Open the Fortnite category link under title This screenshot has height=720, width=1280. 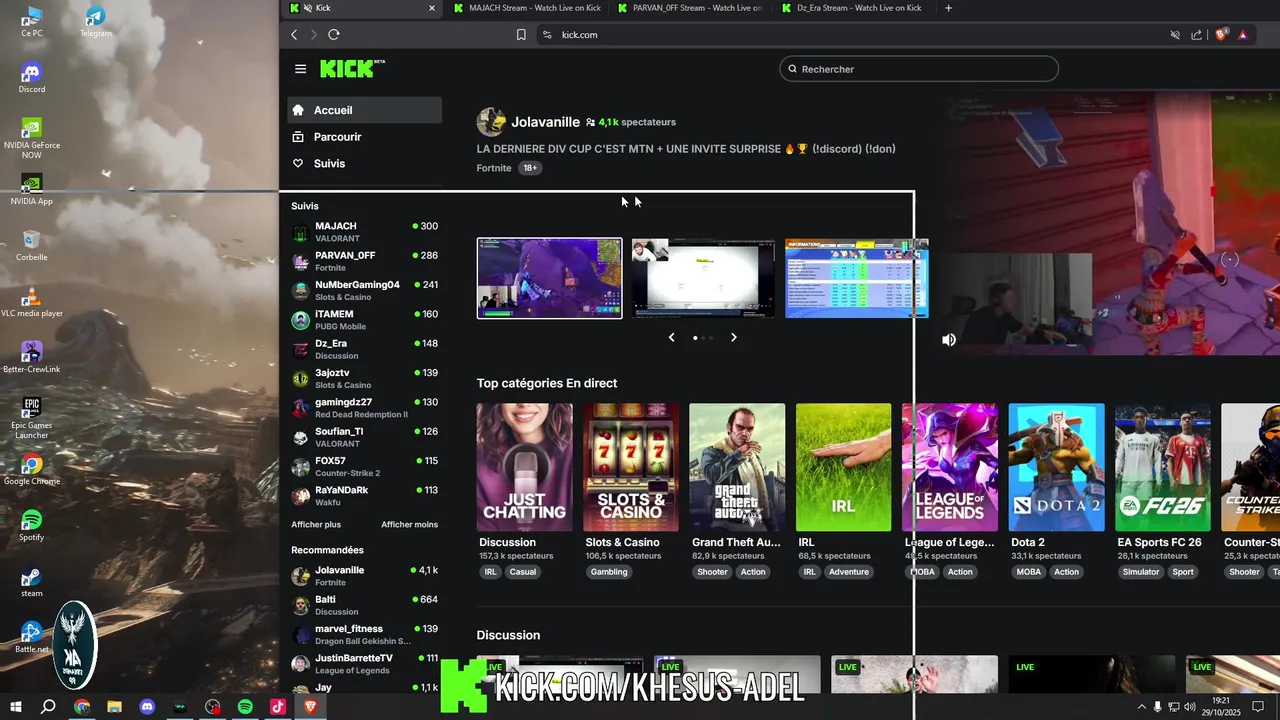(494, 168)
